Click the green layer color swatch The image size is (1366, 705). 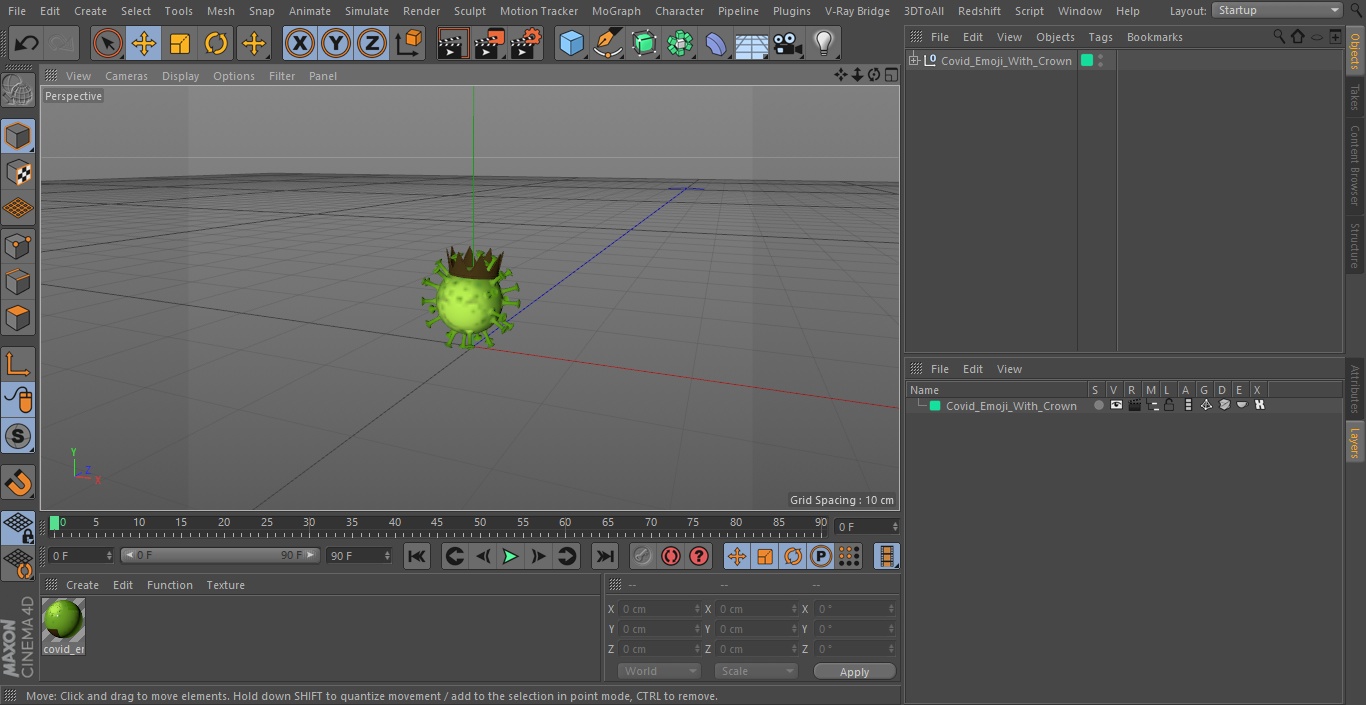tap(935, 406)
